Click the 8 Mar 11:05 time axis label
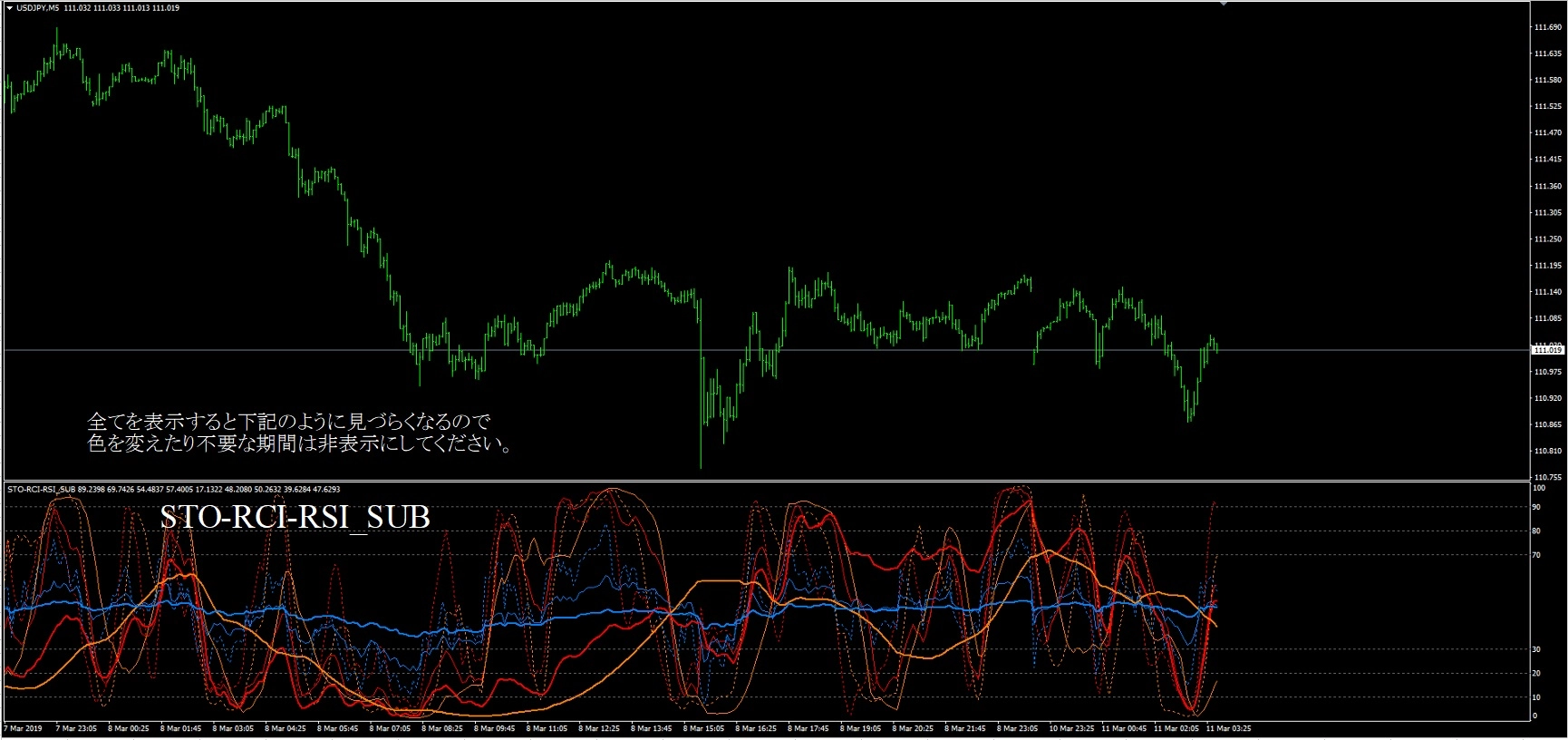Screen dimensions: 1568x740 click(547, 728)
